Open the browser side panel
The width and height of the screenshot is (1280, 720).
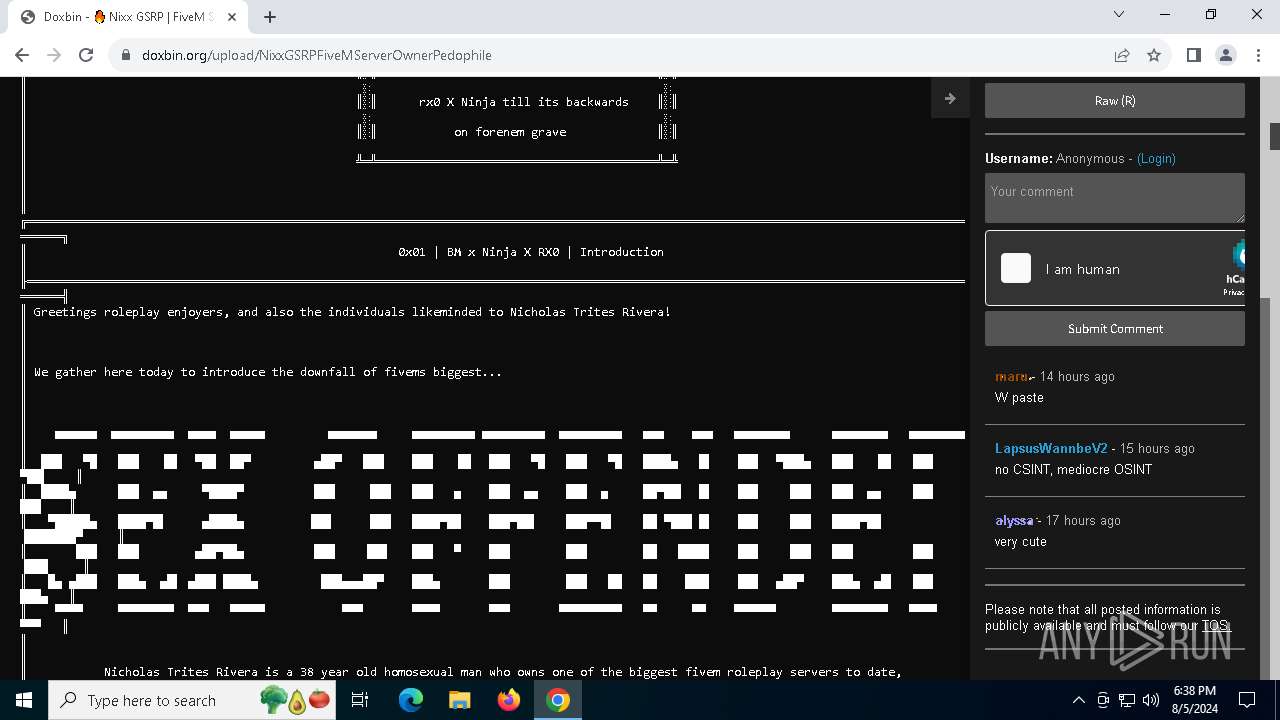[1193, 55]
